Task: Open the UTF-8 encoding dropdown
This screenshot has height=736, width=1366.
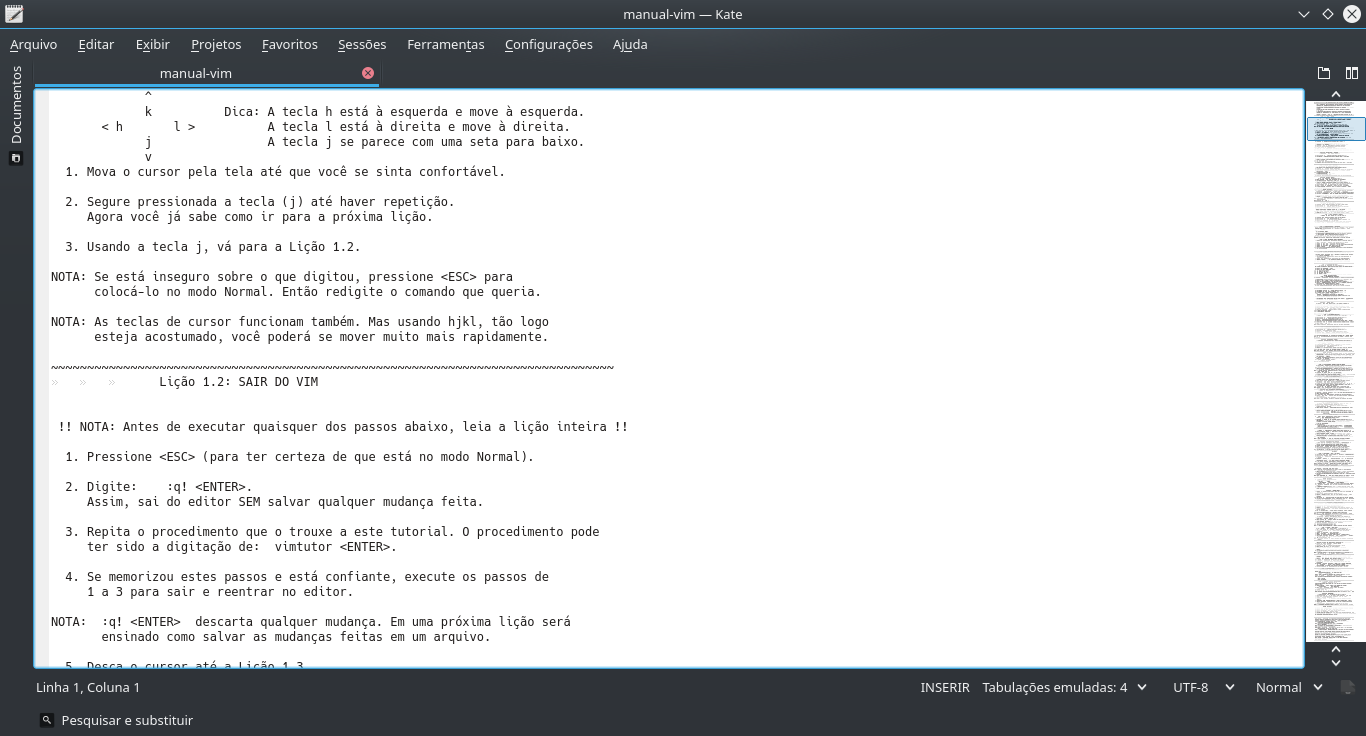Action: (1204, 687)
